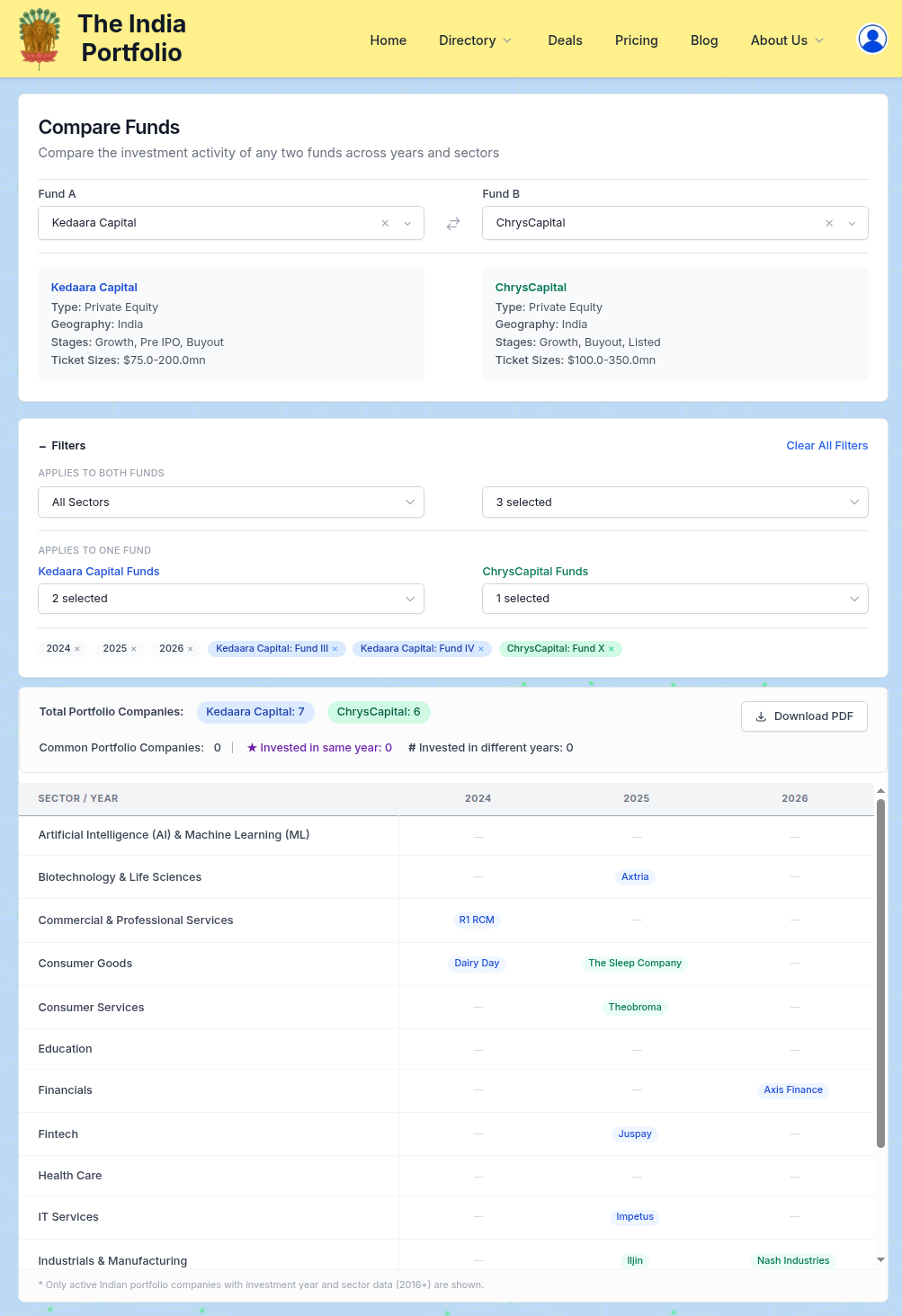Remove the 2026 filter chip
Image resolution: width=902 pixels, height=1316 pixels.
(x=191, y=649)
